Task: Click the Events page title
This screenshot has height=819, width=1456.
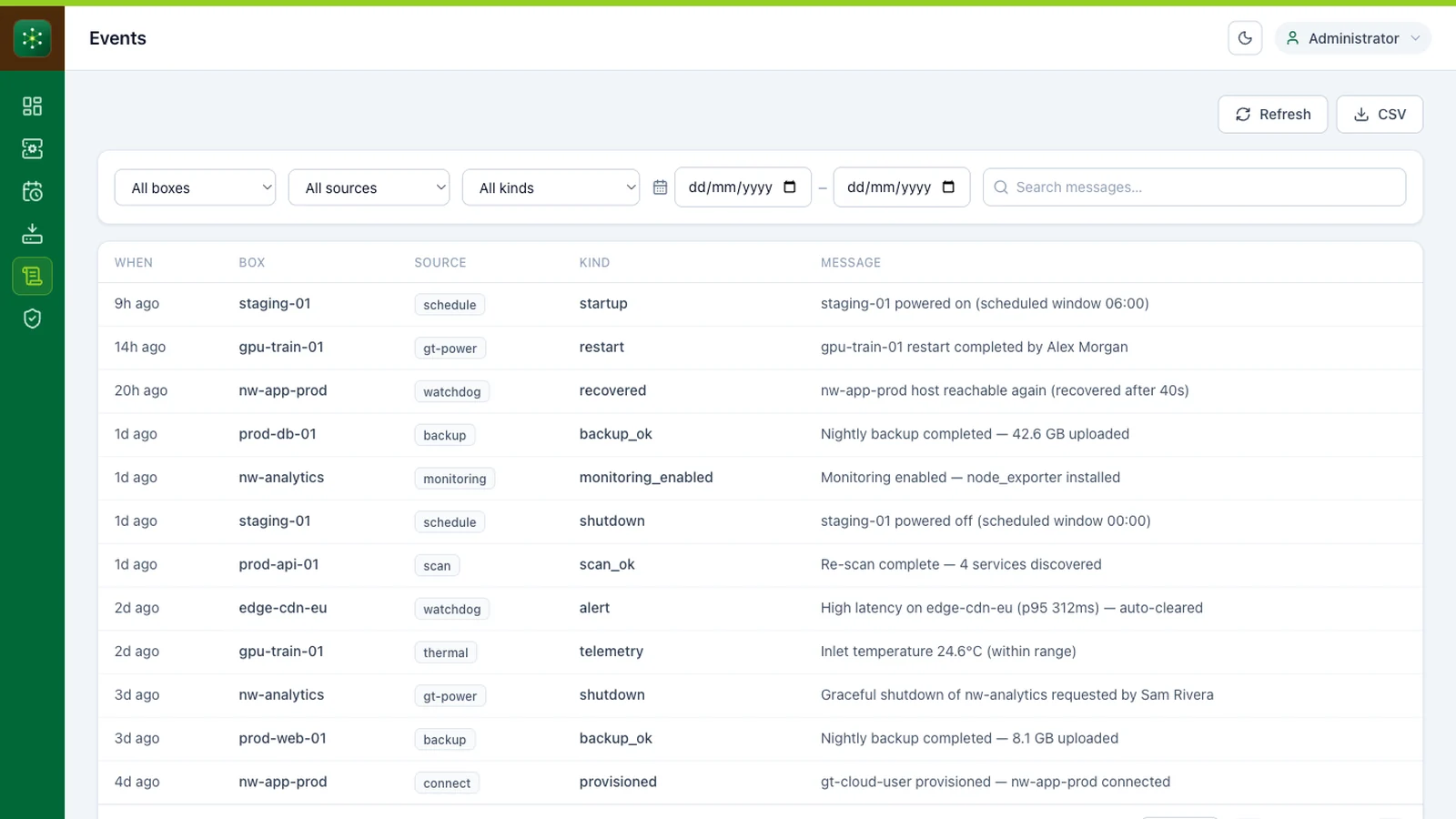Action: [117, 38]
